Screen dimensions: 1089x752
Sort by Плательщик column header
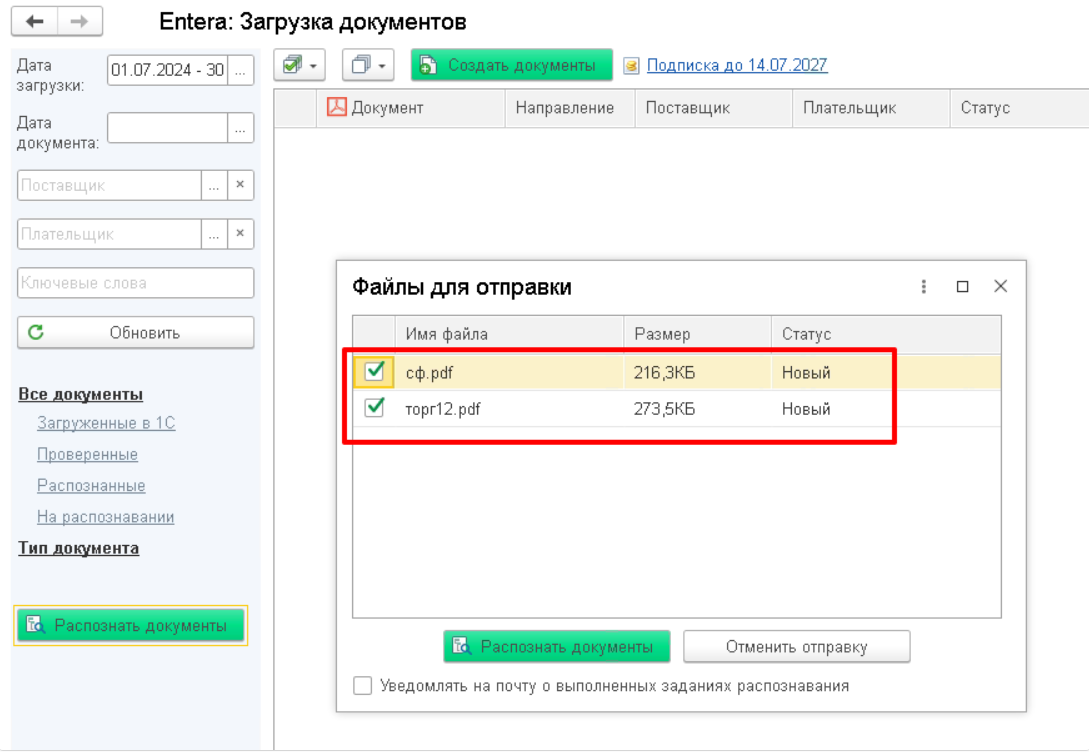[871, 108]
